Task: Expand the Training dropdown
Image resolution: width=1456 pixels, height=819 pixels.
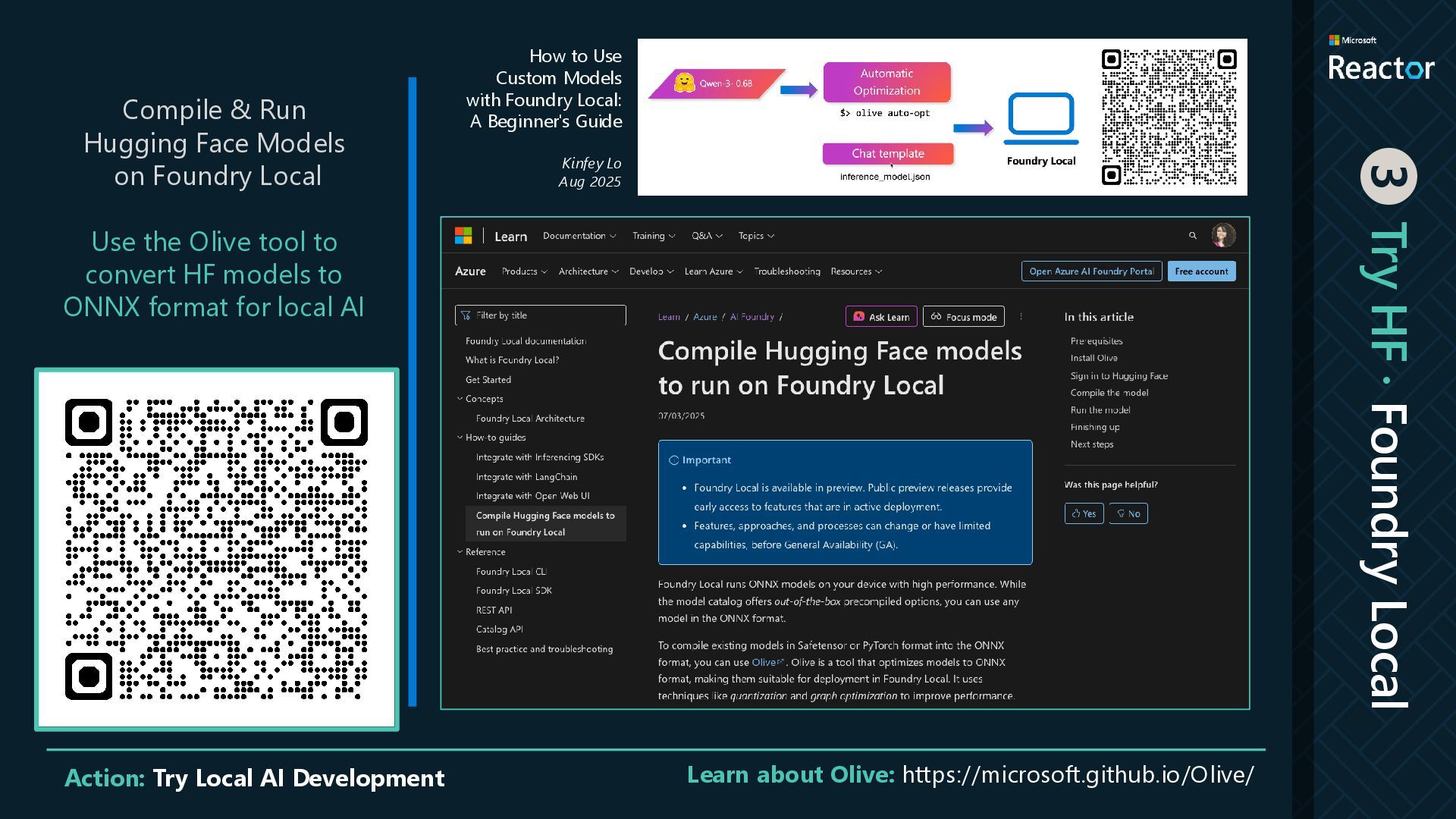Action: click(x=654, y=236)
